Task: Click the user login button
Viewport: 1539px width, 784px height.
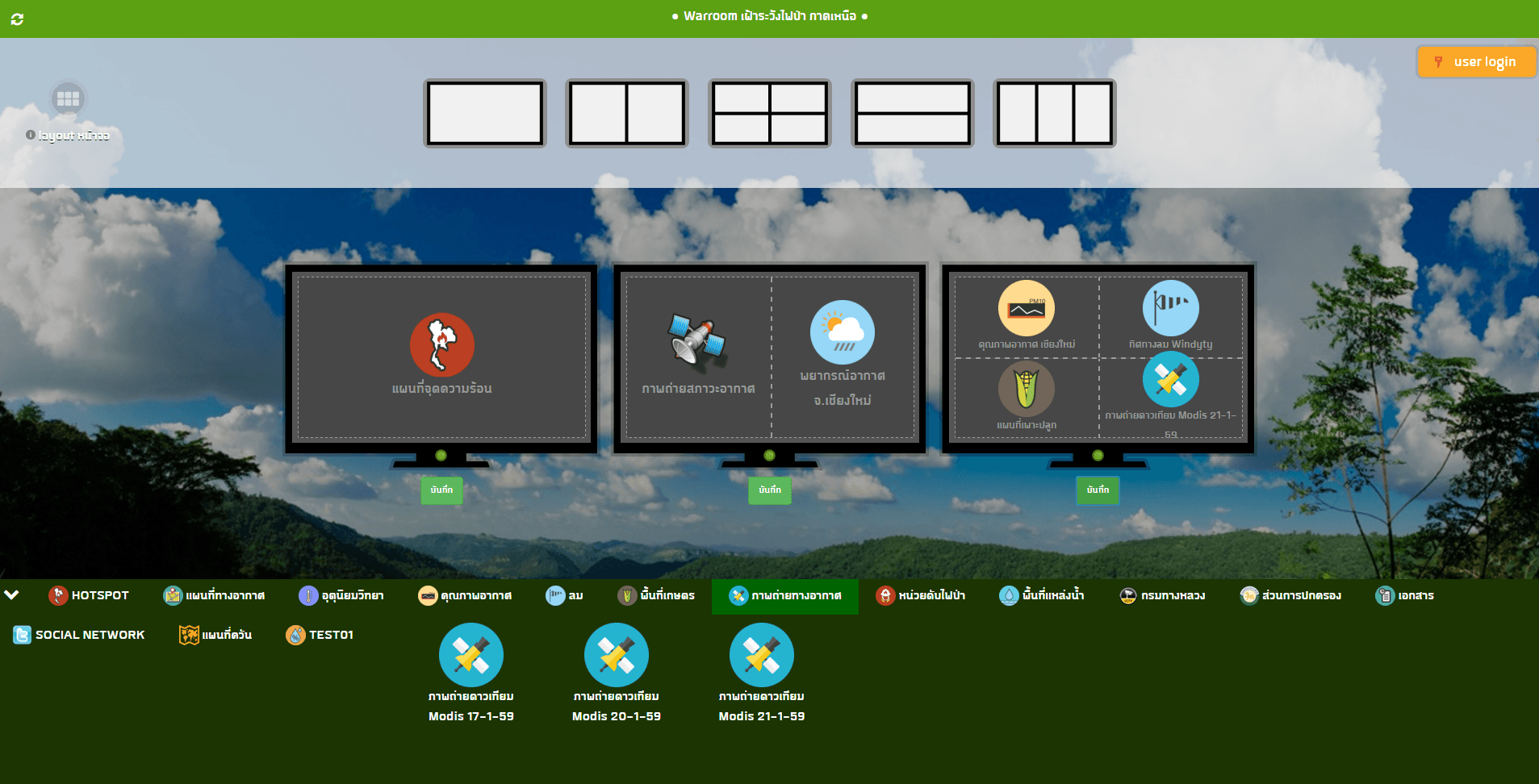Action: point(1476,61)
